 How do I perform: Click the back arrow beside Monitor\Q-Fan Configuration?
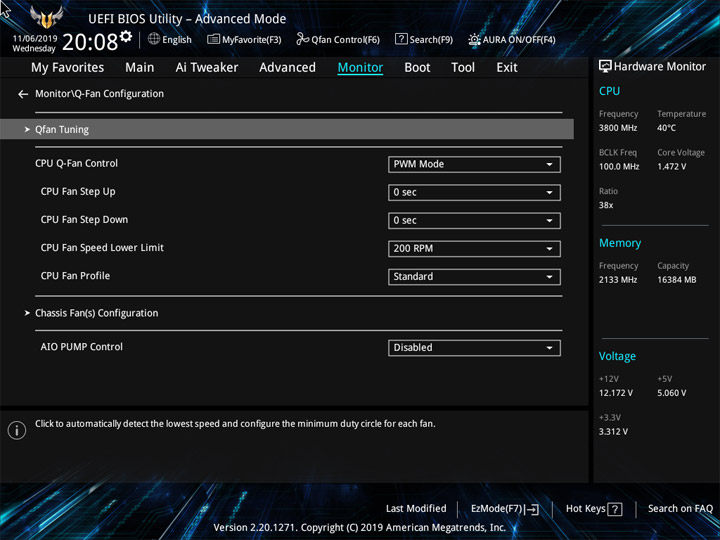click(23, 94)
